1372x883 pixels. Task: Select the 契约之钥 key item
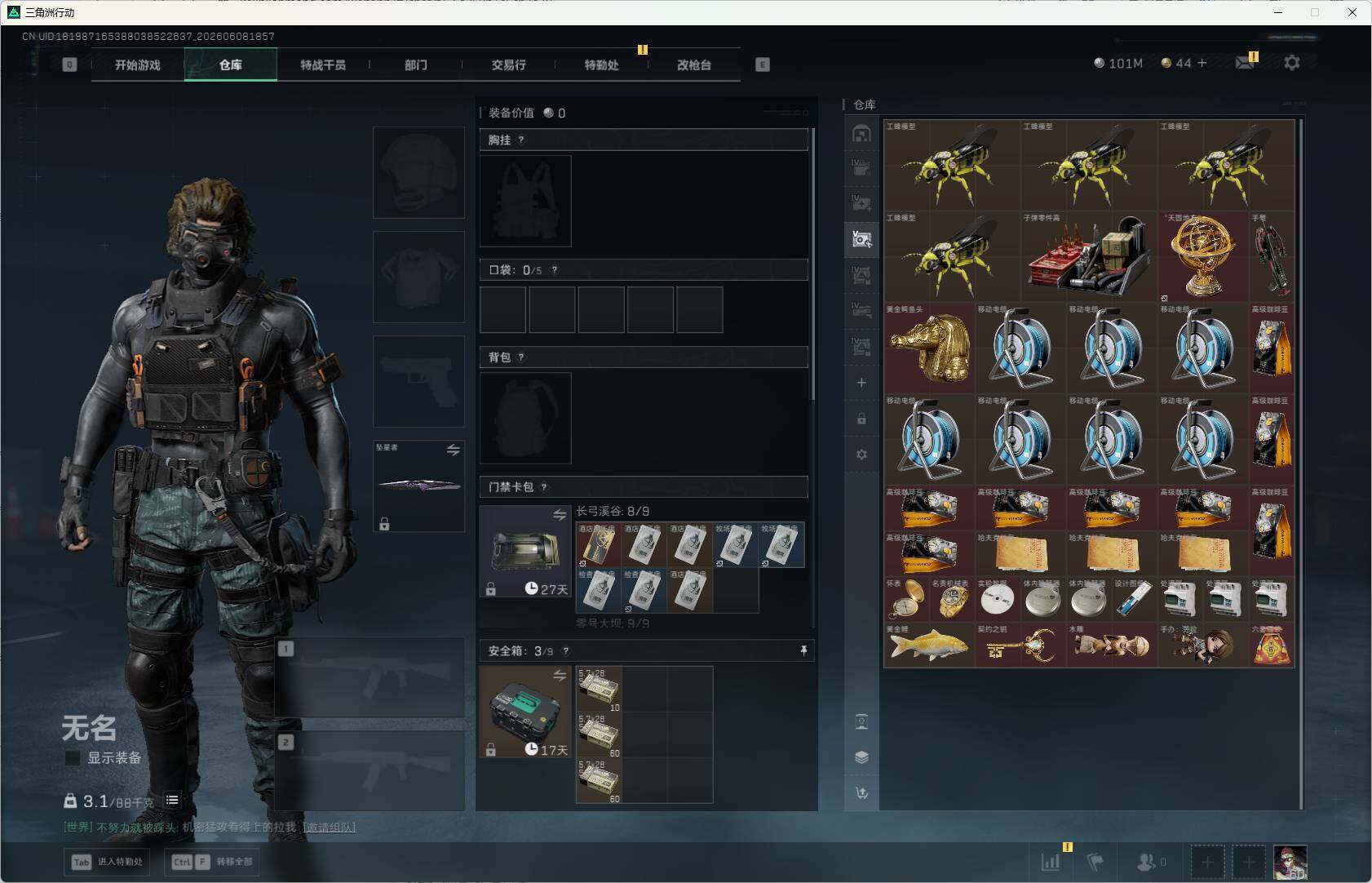tap(1020, 646)
